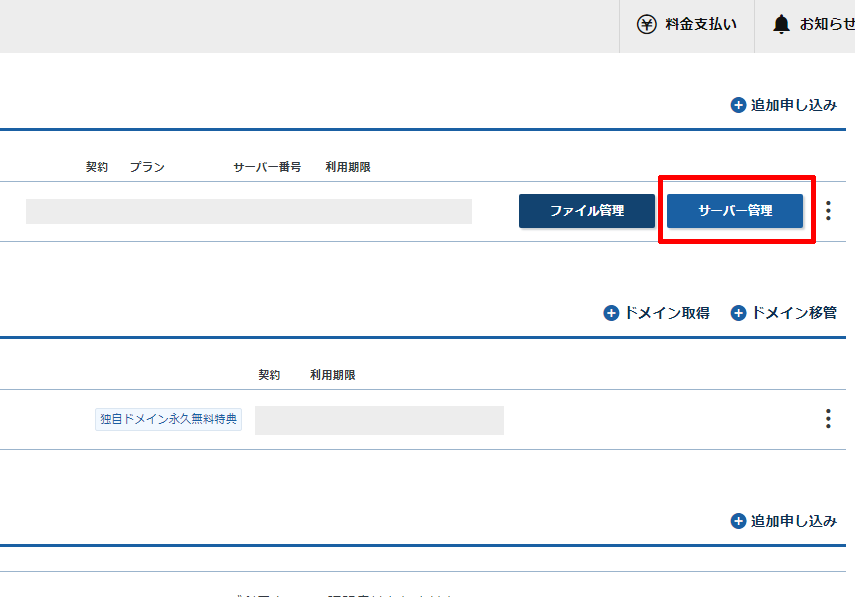
Task: Click plus icon of 追加申し込み below domain list
Action: tap(739, 521)
